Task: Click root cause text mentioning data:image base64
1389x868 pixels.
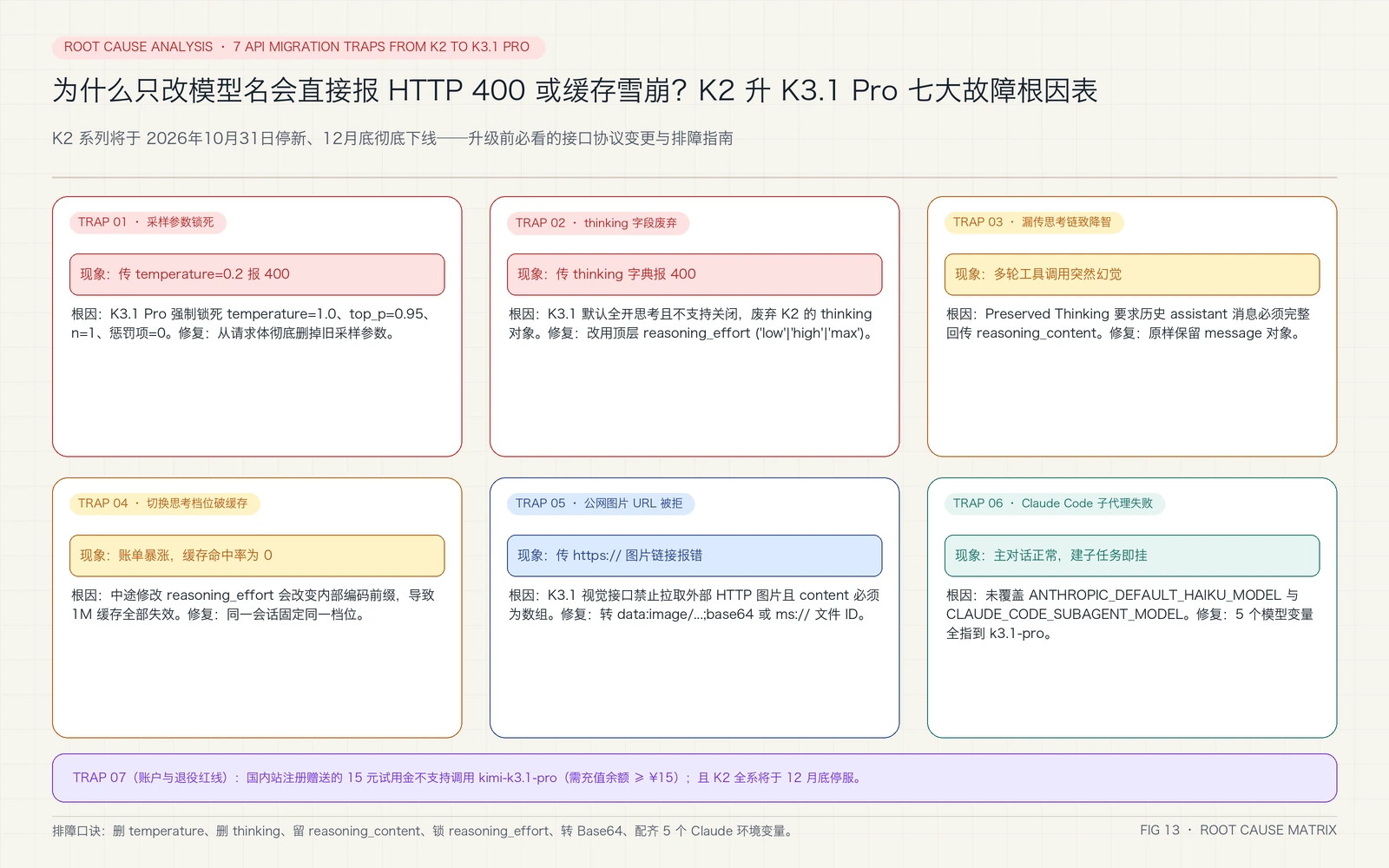Action: [x=694, y=605]
